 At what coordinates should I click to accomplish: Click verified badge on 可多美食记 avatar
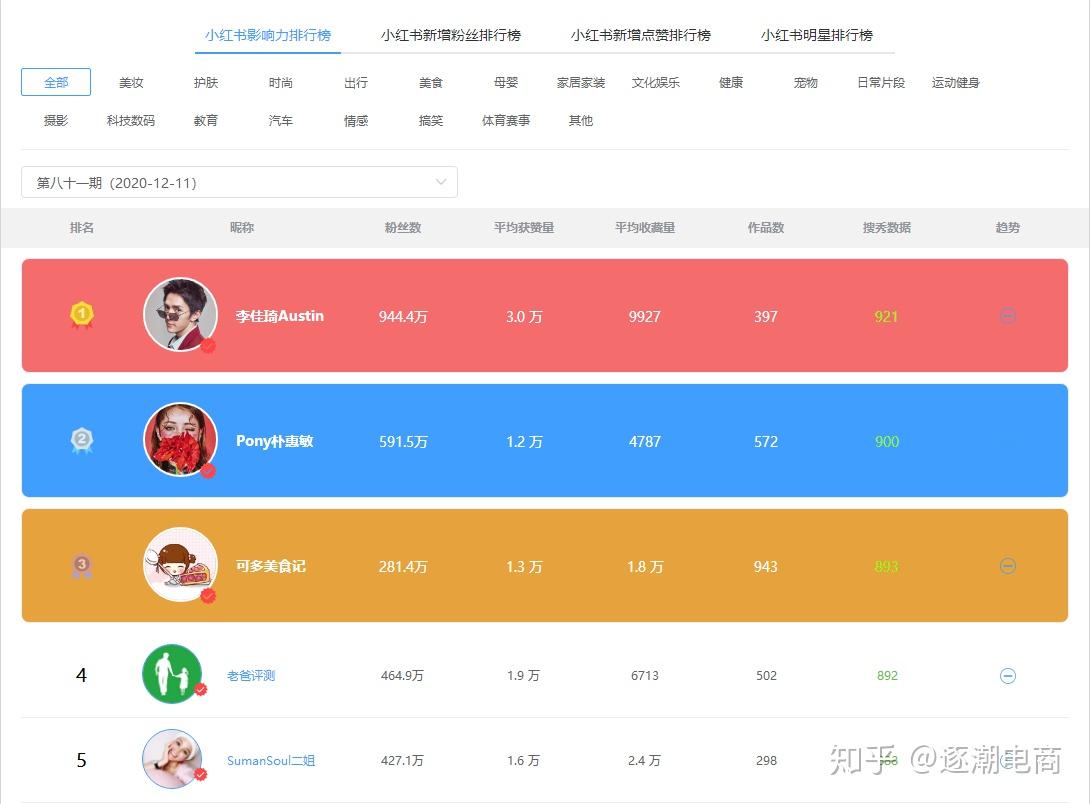click(x=208, y=596)
